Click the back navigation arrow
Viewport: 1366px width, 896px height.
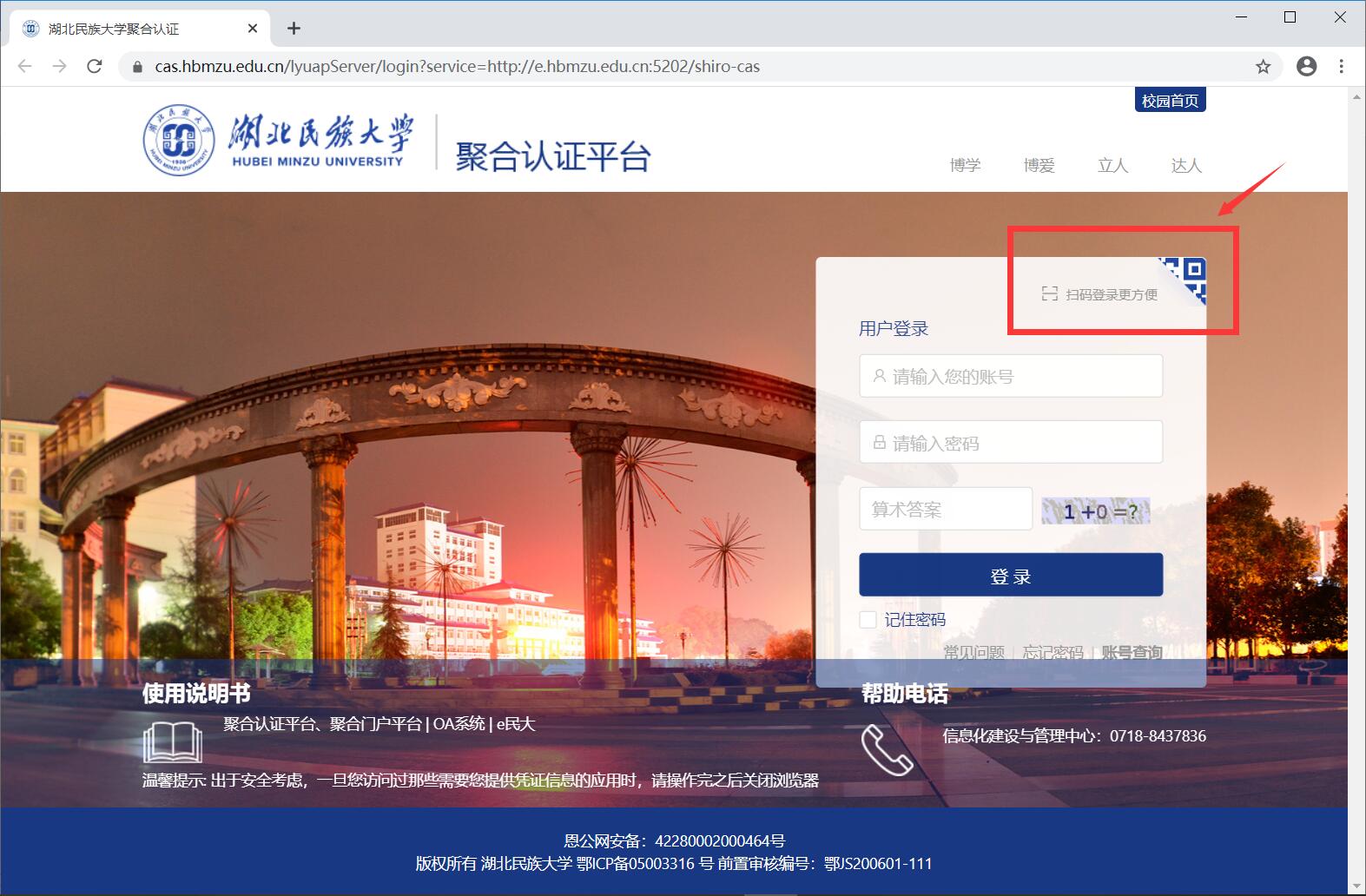coord(24,67)
